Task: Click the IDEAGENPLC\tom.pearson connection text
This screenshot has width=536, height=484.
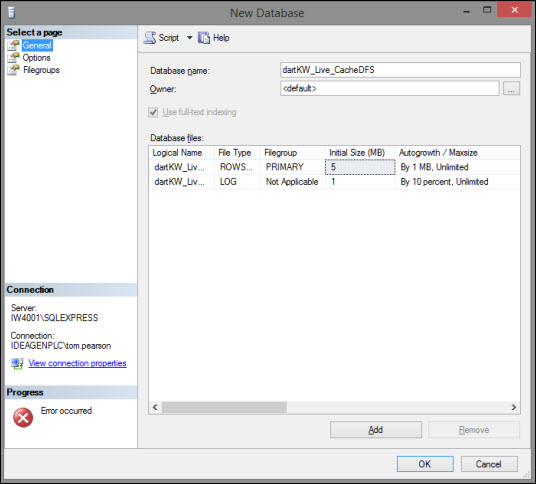Action: (x=61, y=346)
